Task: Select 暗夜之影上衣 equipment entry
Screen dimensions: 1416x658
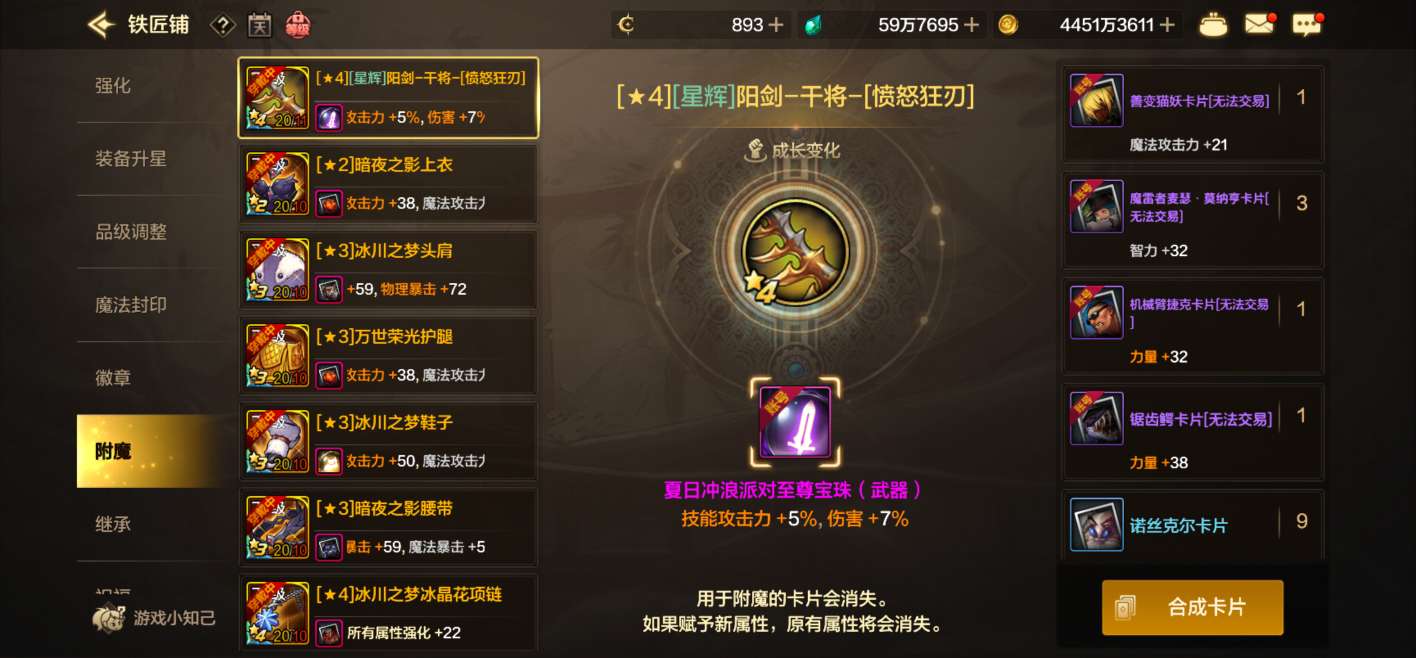Action: [x=388, y=183]
